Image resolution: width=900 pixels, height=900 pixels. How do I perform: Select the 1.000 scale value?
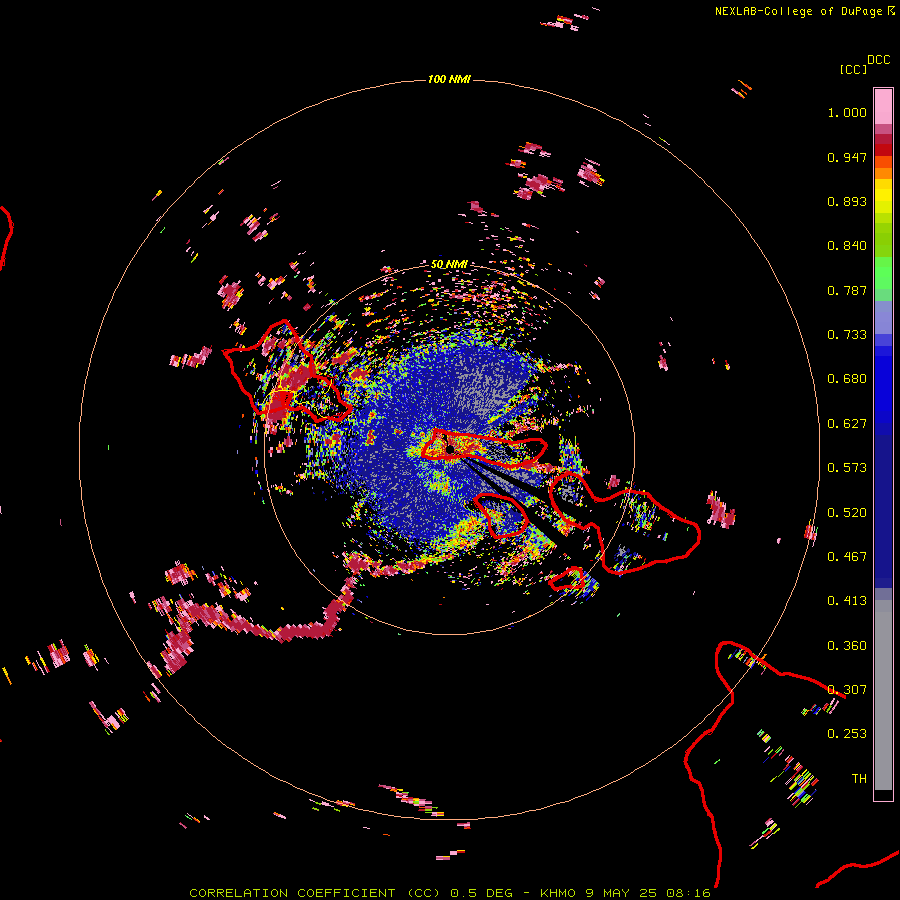point(847,112)
